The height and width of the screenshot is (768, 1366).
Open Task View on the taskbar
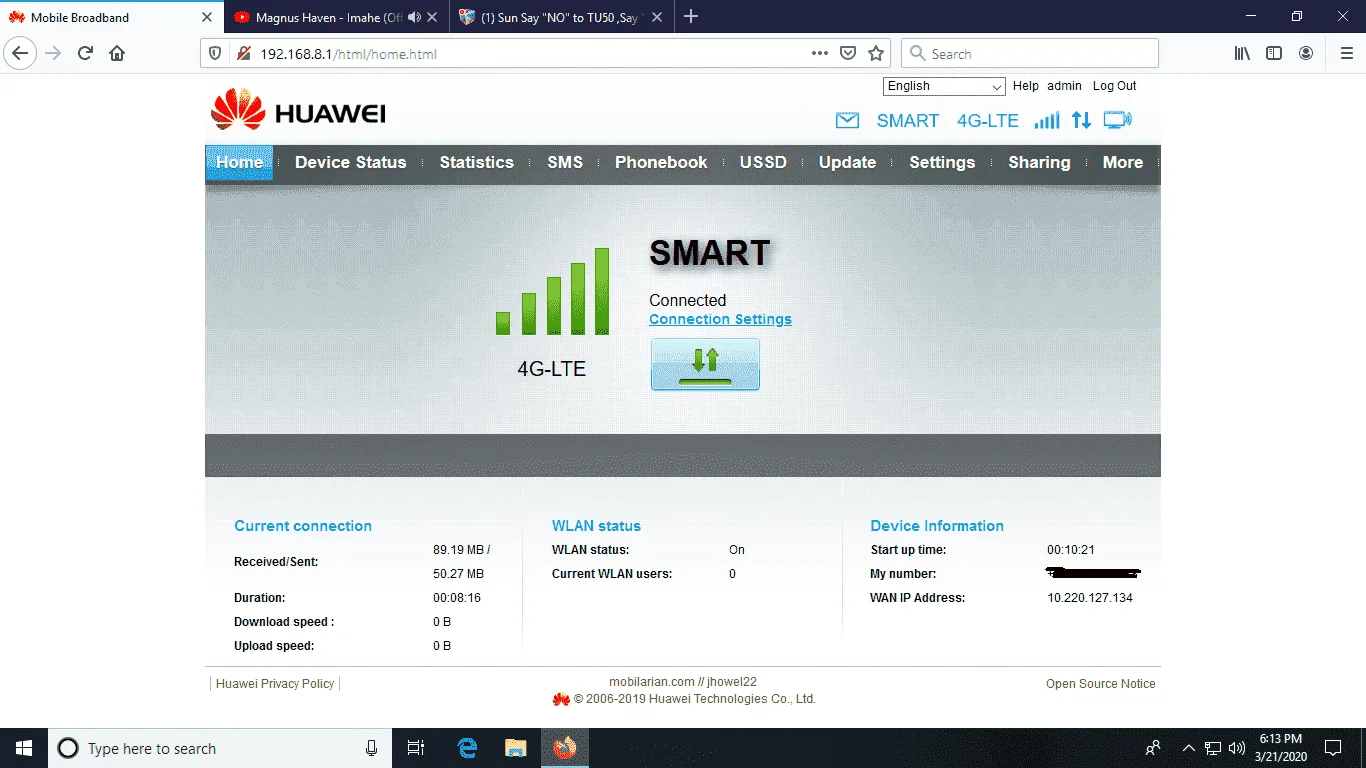pos(416,748)
